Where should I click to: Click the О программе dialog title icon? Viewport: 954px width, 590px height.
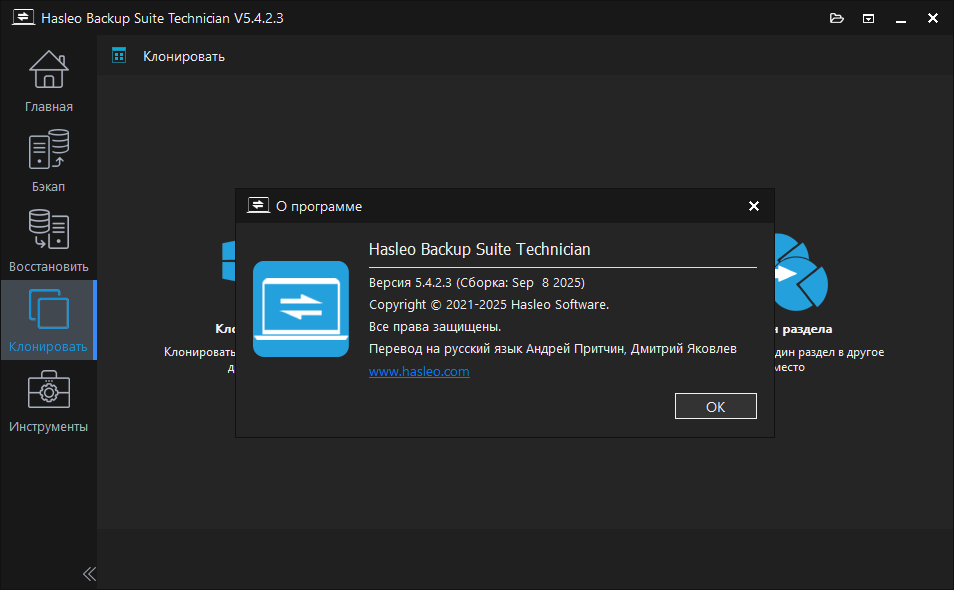click(258, 206)
